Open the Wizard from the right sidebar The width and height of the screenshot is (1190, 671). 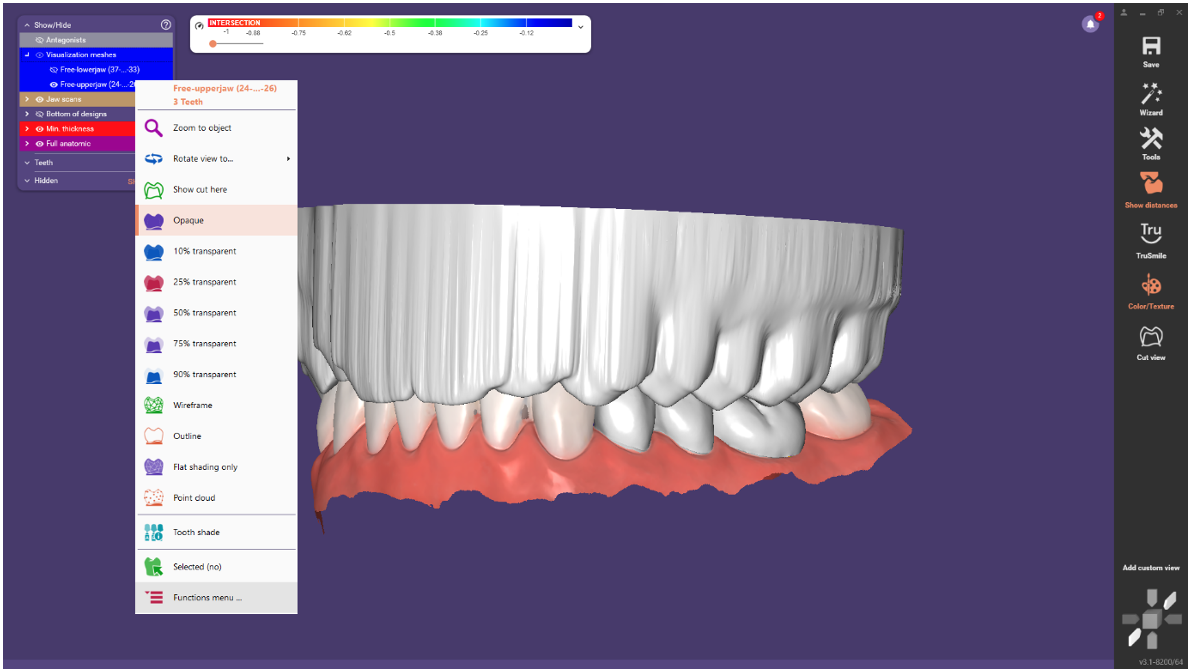pyautogui.click(x=1150, y=94)
